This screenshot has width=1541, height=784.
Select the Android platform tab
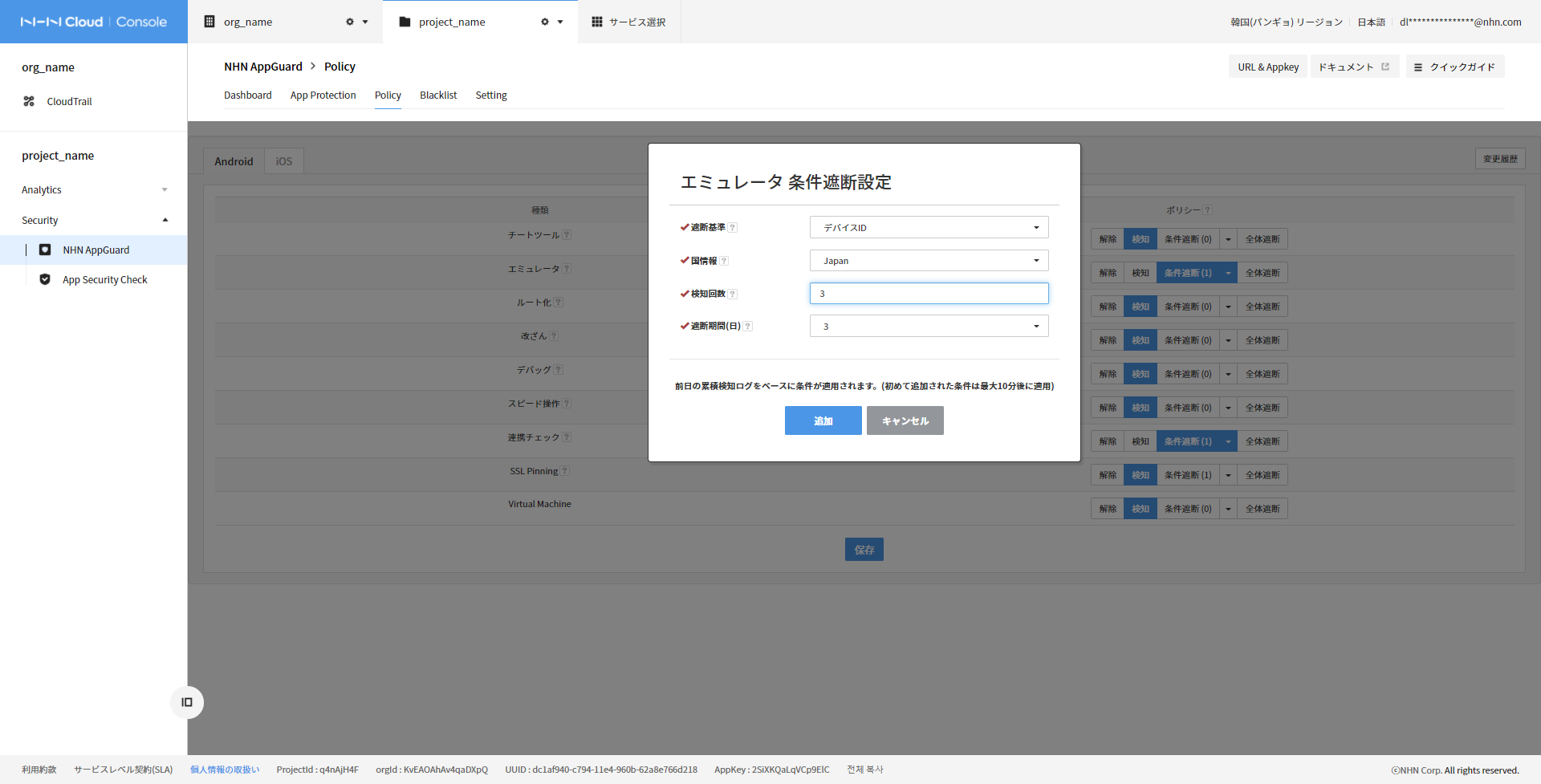(234, 161)
